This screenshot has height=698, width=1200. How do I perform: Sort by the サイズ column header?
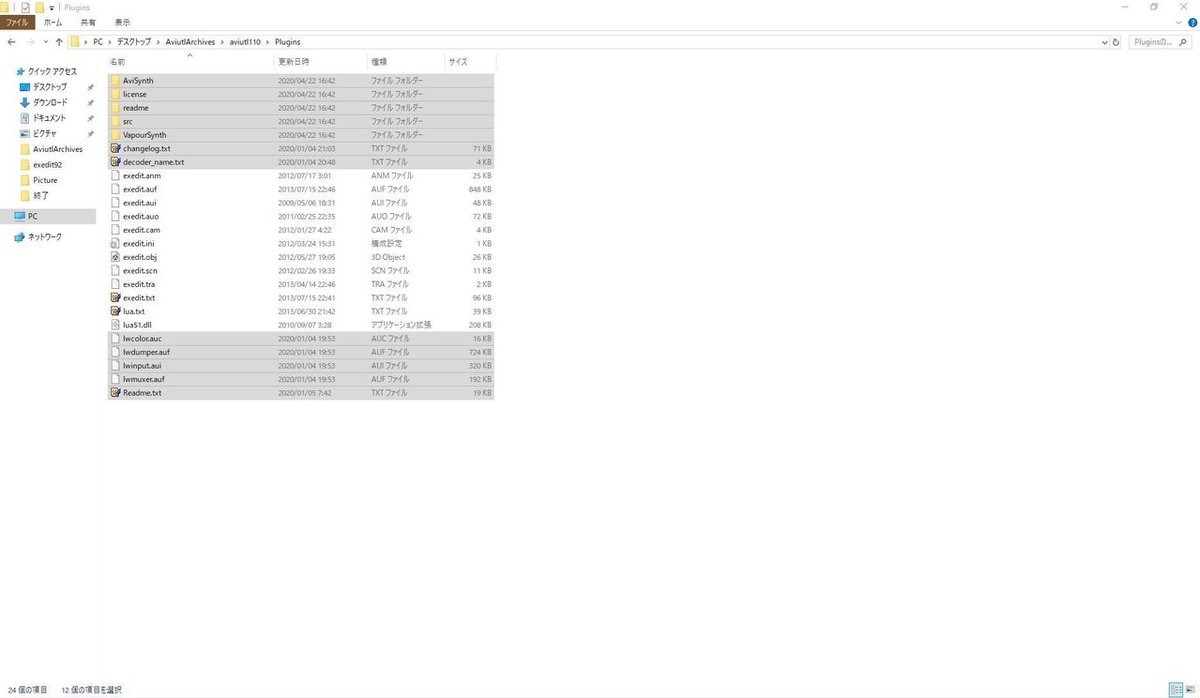click(x=470, y=62)
